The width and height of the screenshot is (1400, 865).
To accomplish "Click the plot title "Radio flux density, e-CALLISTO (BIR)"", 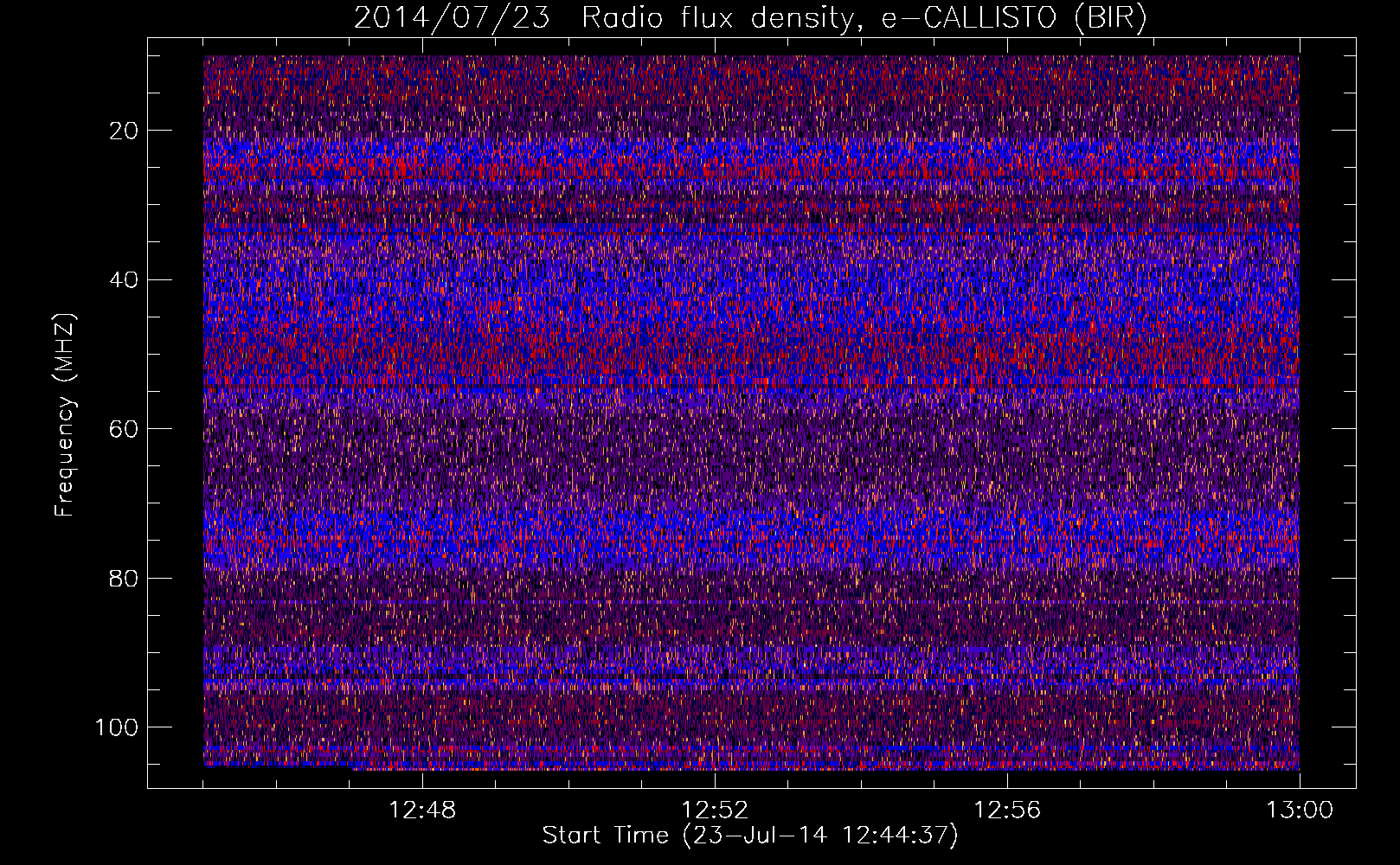I will (x=864, y=18).
